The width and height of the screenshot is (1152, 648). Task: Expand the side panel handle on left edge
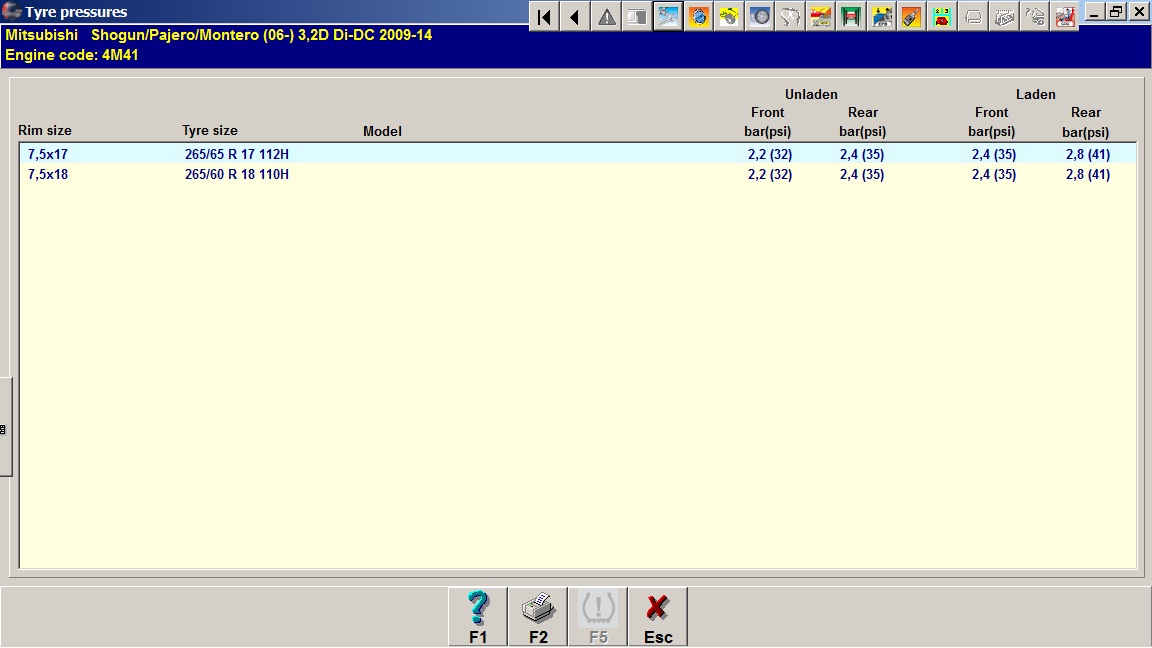coord(5,428)
